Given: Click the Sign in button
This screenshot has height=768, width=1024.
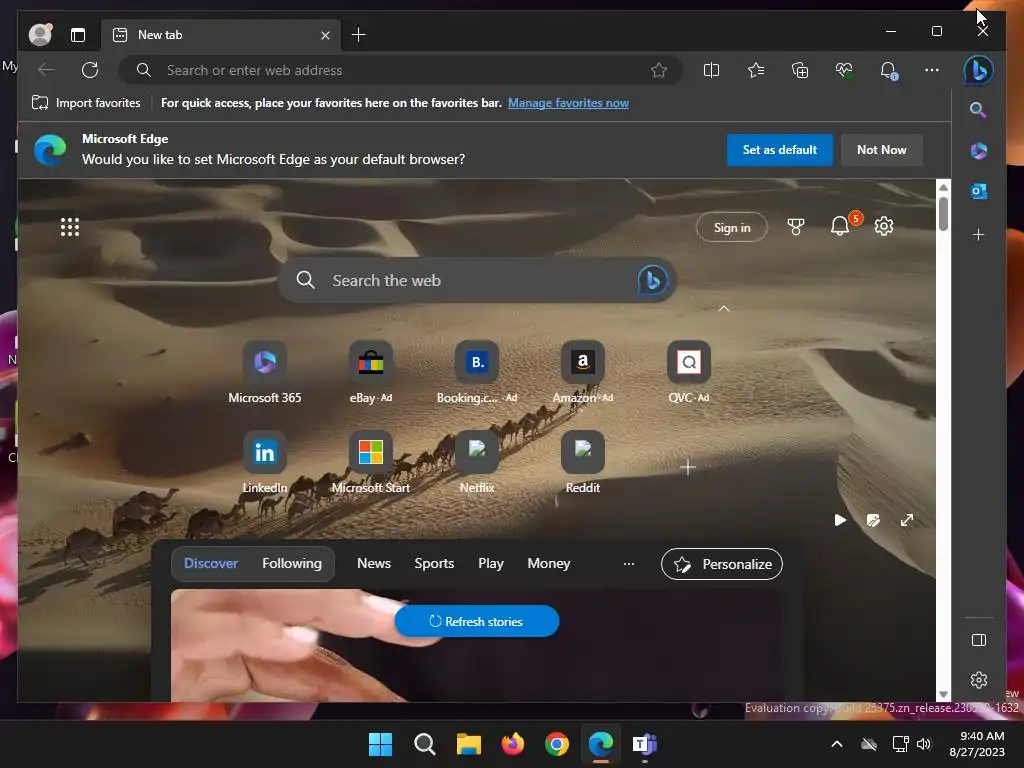Looking at the screenshot, I should pyautogui.click(x=731, y=227).
